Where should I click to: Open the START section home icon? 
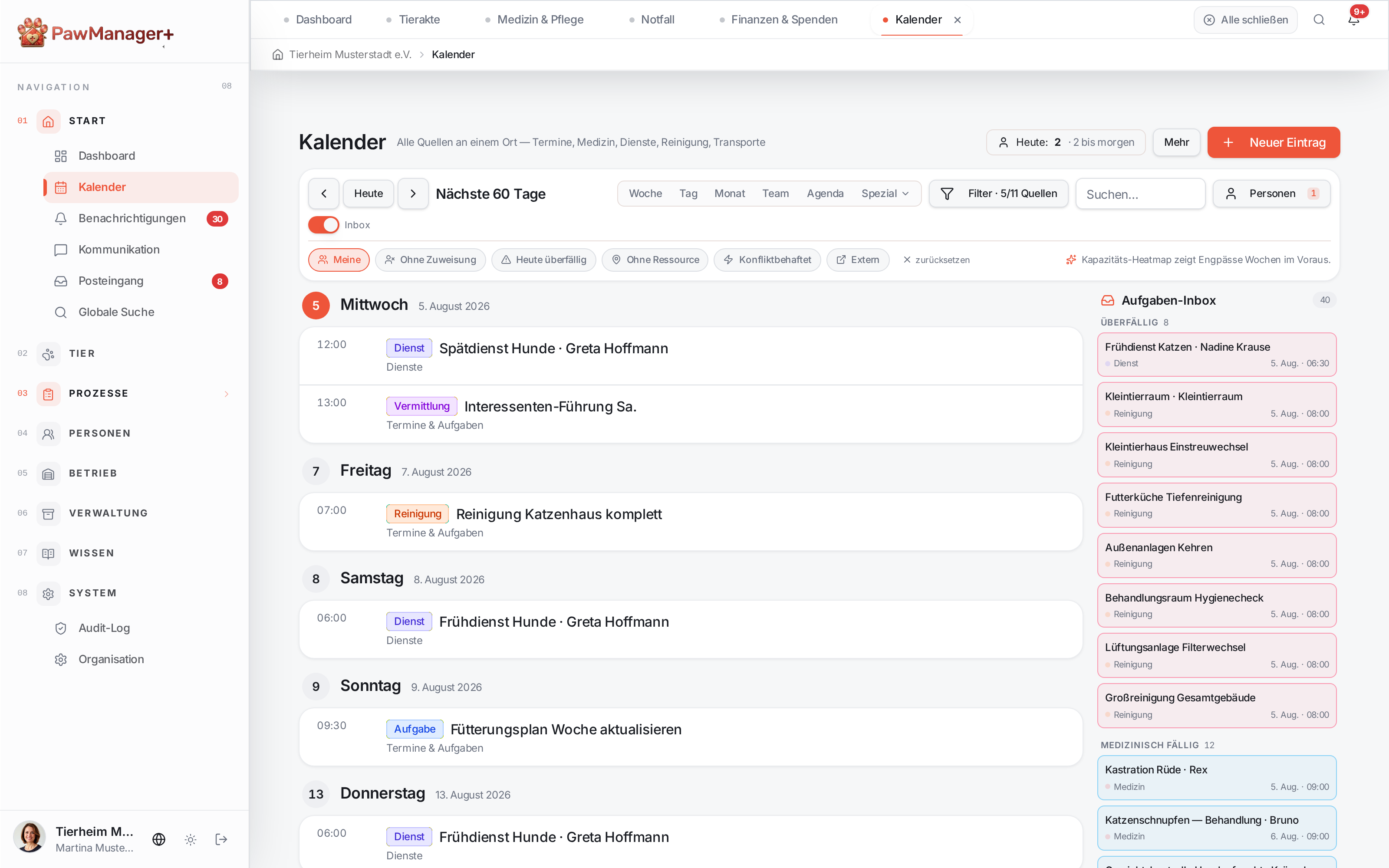[x=48, y=121]
